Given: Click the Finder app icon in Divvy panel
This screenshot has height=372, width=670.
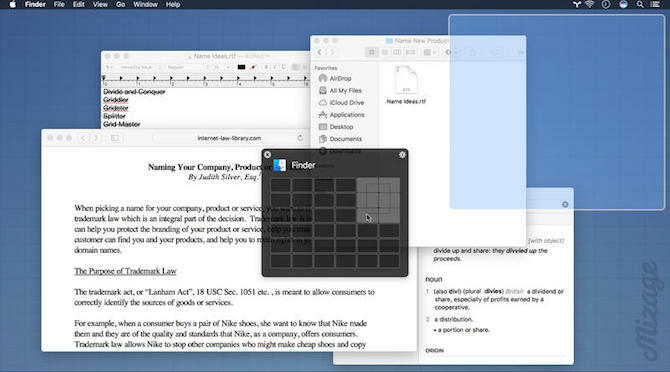Looking at the screenshot, I should click(279, 165).
